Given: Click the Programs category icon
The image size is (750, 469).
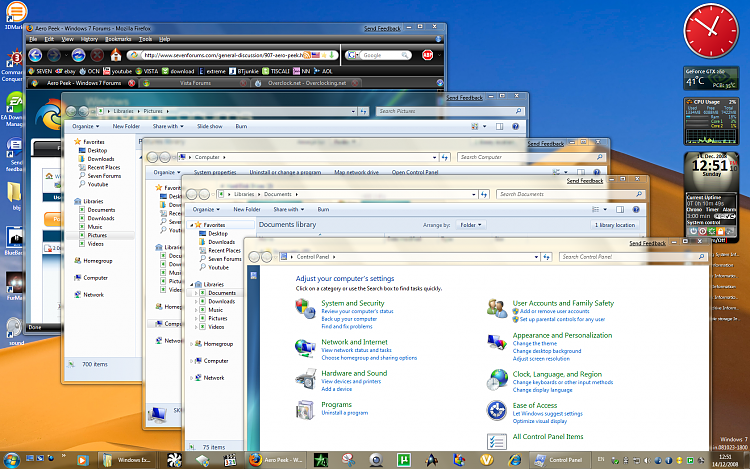Looking at the screenshot, I should [x=305, y=410].
